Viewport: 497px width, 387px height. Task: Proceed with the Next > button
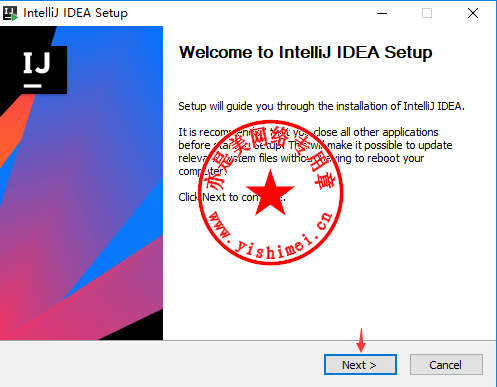pyautogui.click(x=360, y=365)
